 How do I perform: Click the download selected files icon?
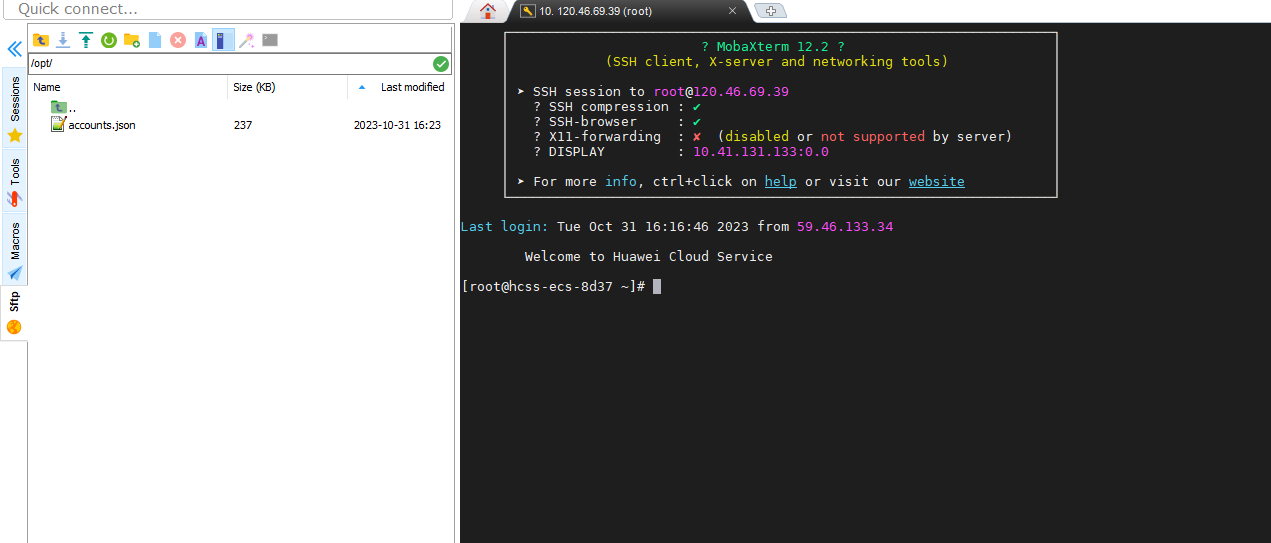coord(63,40)
